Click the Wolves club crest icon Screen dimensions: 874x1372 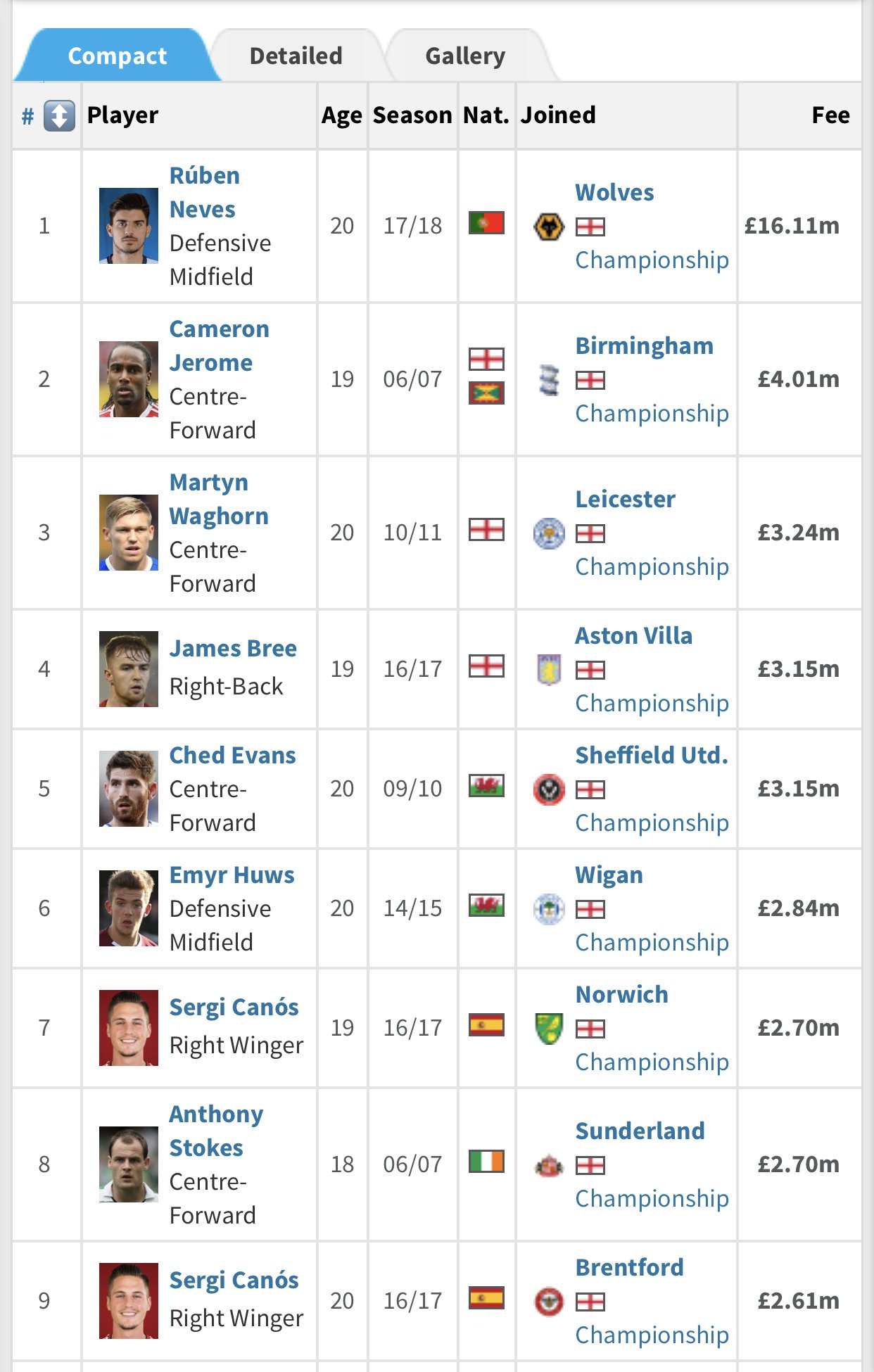(x=549, y=227)
